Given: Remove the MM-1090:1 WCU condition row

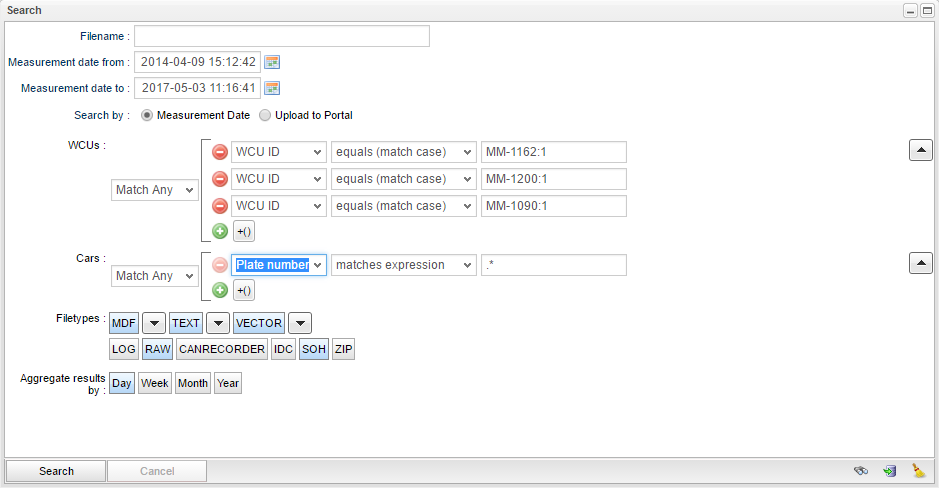Looking at the screenshot, I should click(x=220, y=206).
